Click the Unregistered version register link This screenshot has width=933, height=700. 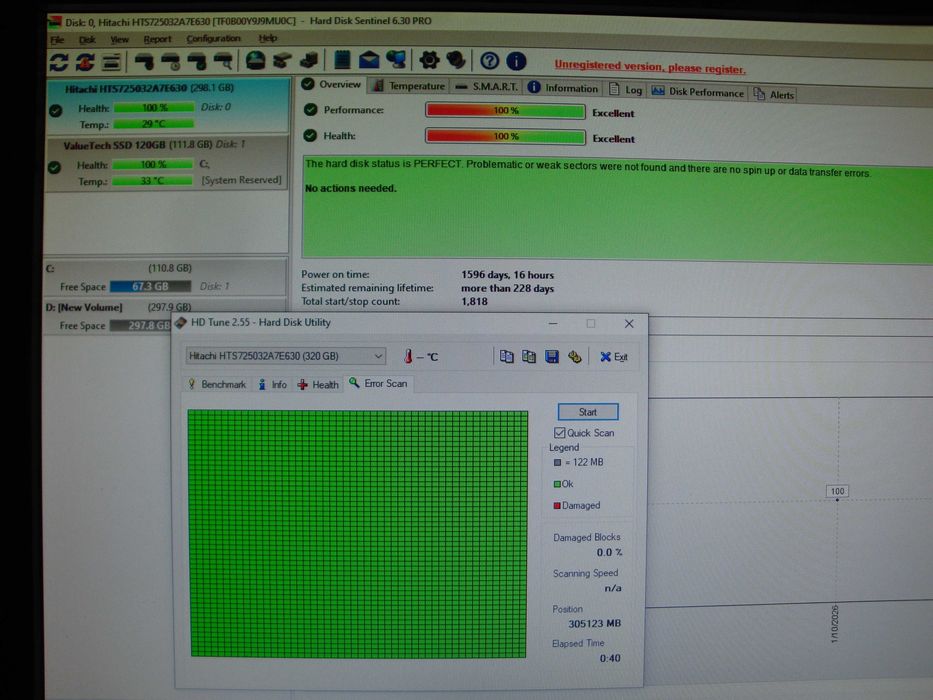click(x=650, y=67)
